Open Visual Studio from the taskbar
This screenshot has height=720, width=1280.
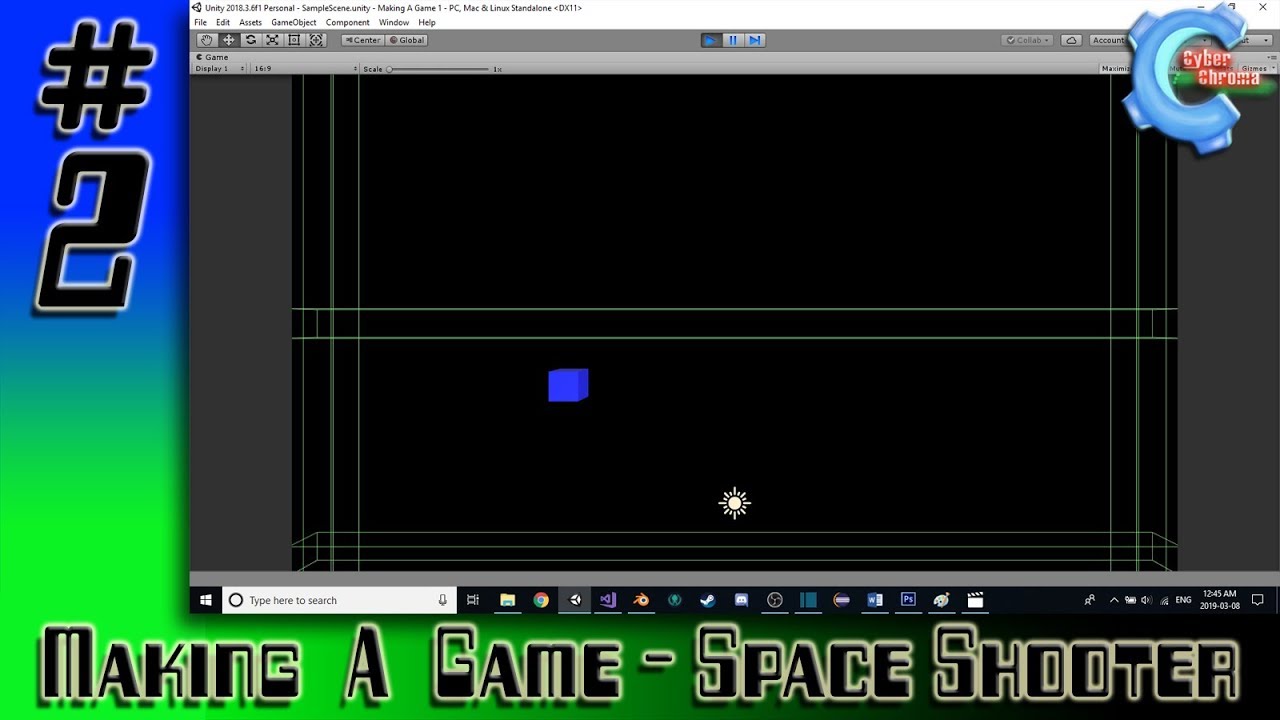click(608, 600)
